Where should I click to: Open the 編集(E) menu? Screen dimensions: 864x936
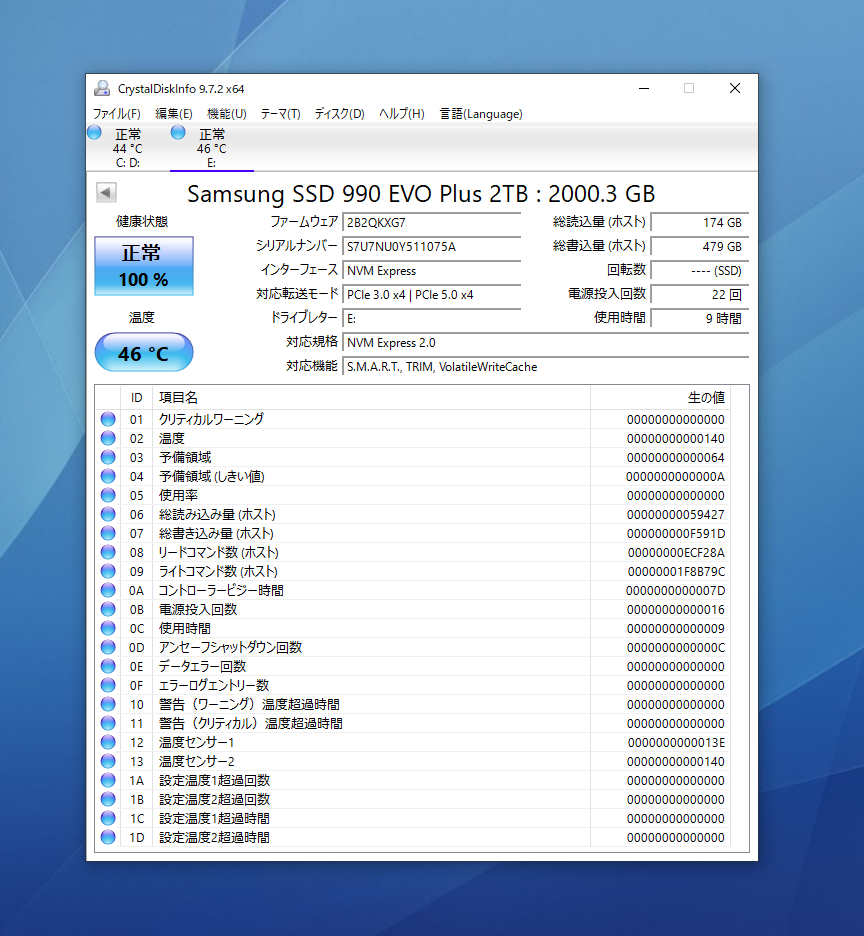(x=174, y=113)
